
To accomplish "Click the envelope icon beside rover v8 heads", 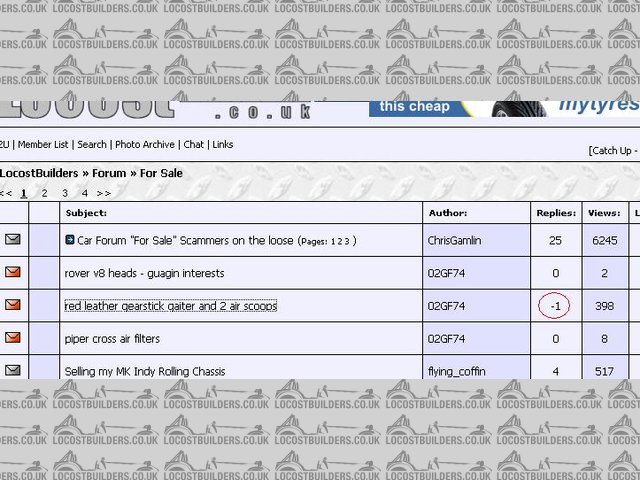I will click(13, 272).
